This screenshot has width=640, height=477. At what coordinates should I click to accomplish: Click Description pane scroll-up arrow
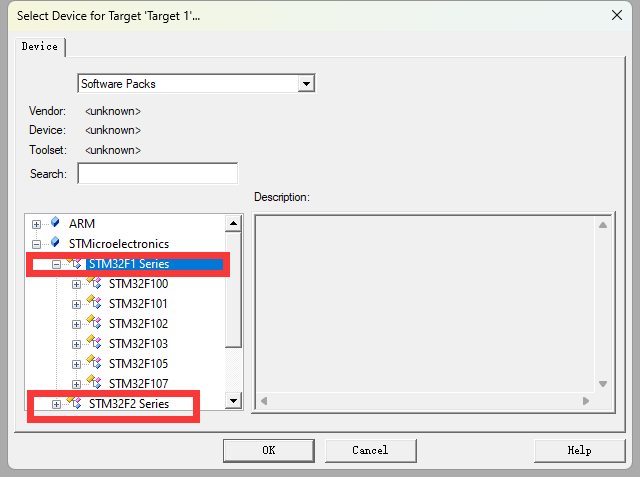point(603,225)
